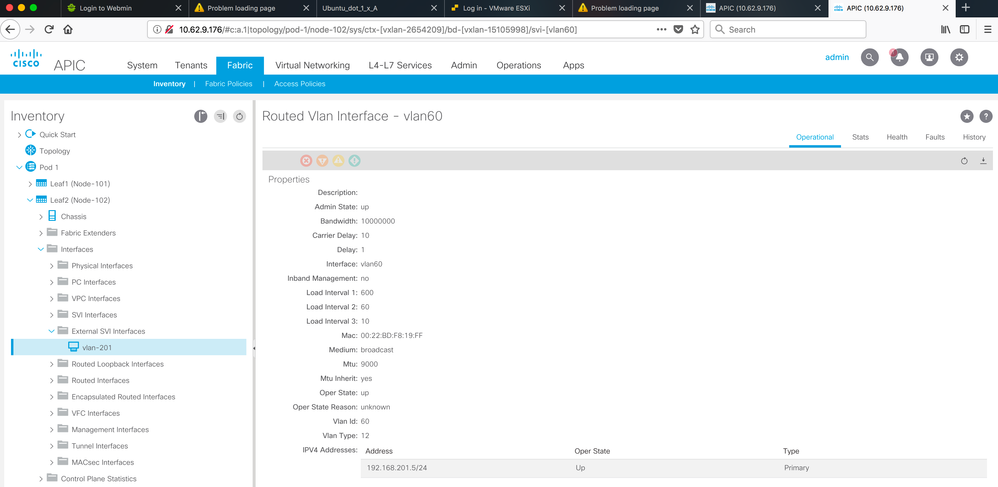Viewport: 998px width, 487px height.
Task: Switch to the Health tab
Action: [x=897, y=137]
